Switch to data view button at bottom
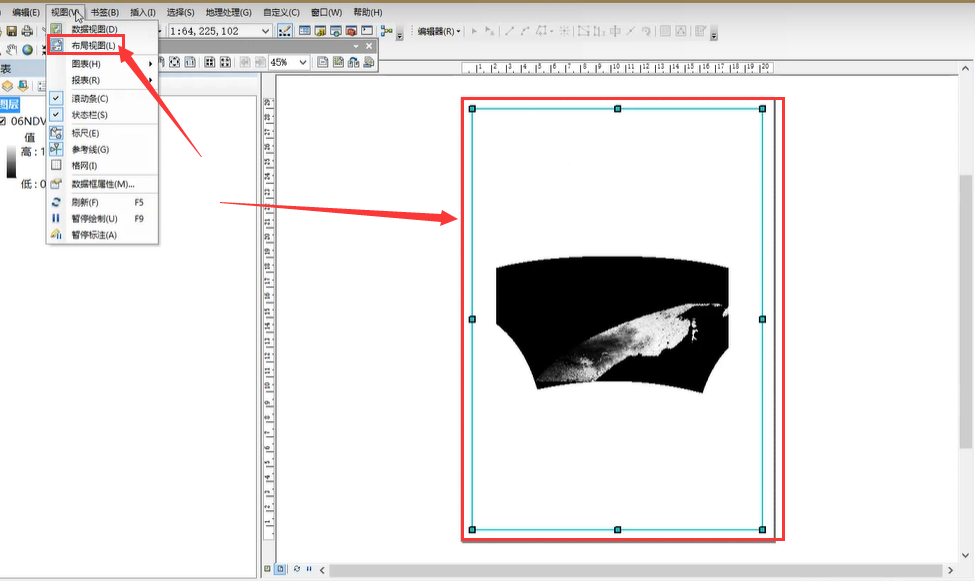 pyautogui.click(x=267, y=569)
